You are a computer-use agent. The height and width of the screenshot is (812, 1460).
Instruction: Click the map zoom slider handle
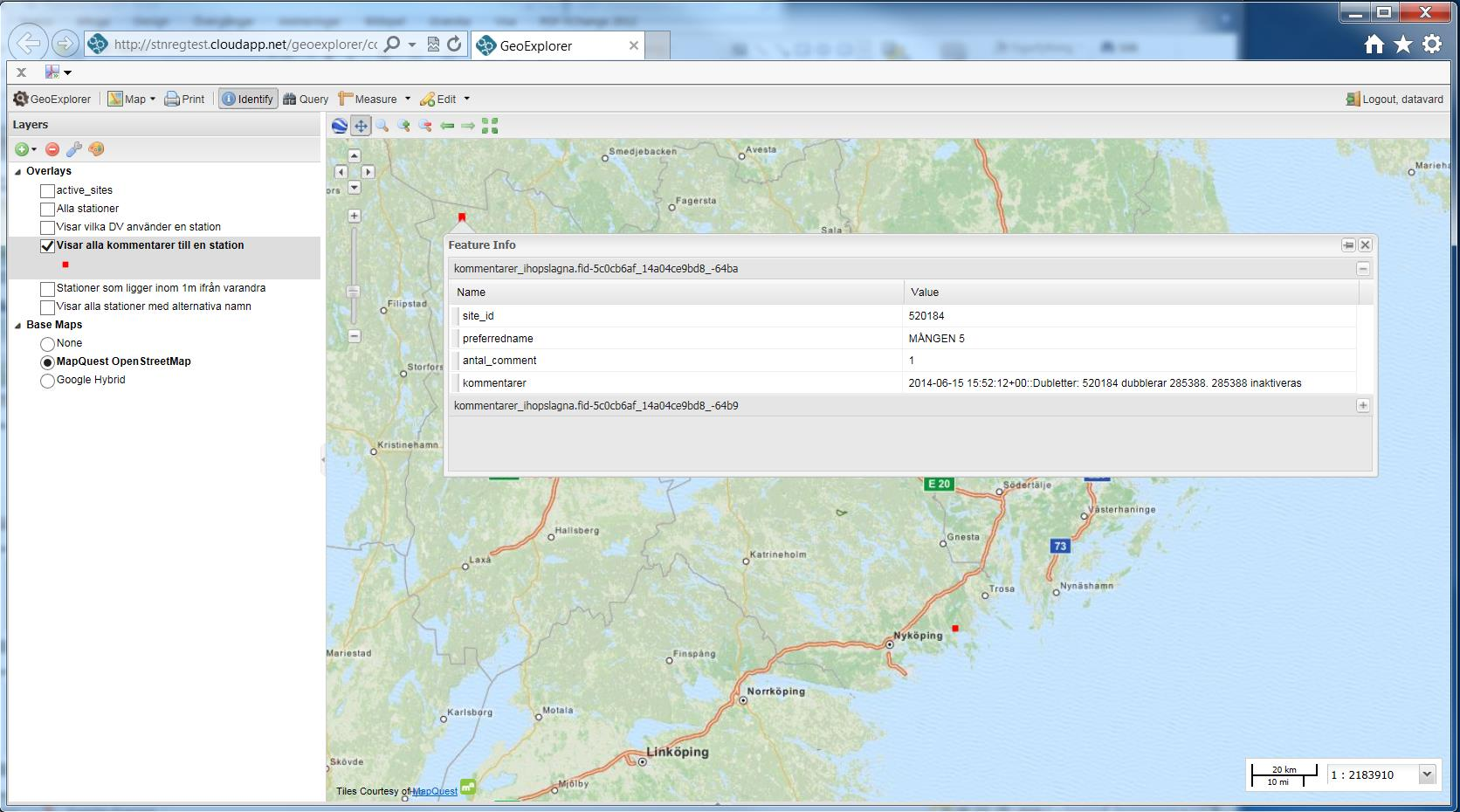pos(354,292)
